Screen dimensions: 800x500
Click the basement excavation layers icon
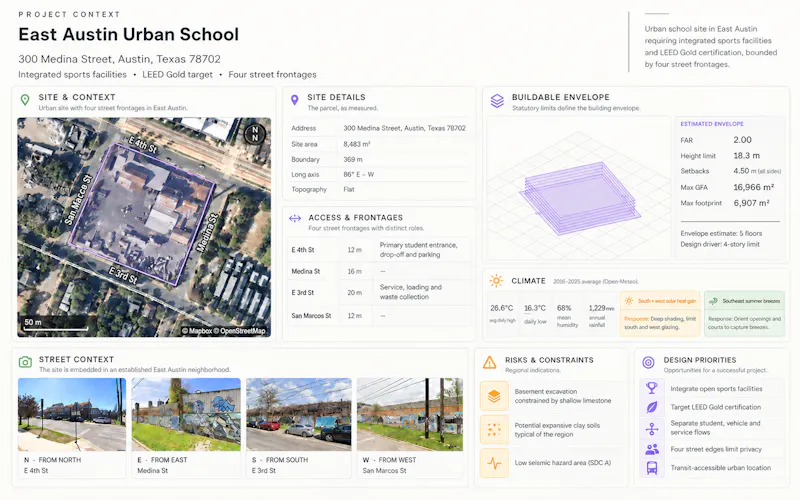pyautogui.click(x=494, y=396)
